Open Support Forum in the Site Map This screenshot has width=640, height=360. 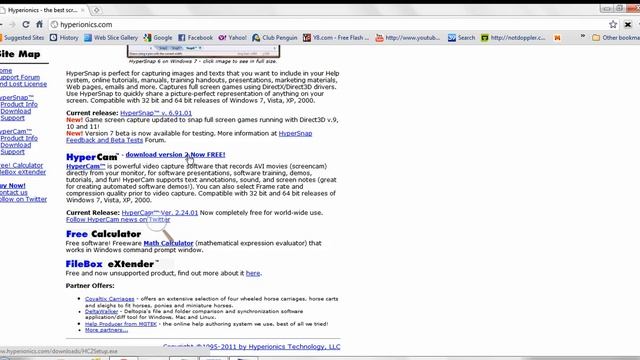click(20, 77)
